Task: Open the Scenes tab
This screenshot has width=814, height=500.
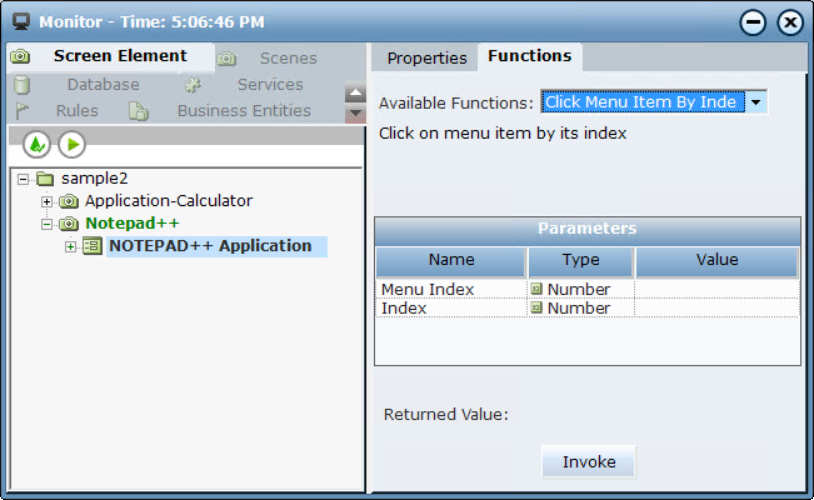Action: pos(287,59)
